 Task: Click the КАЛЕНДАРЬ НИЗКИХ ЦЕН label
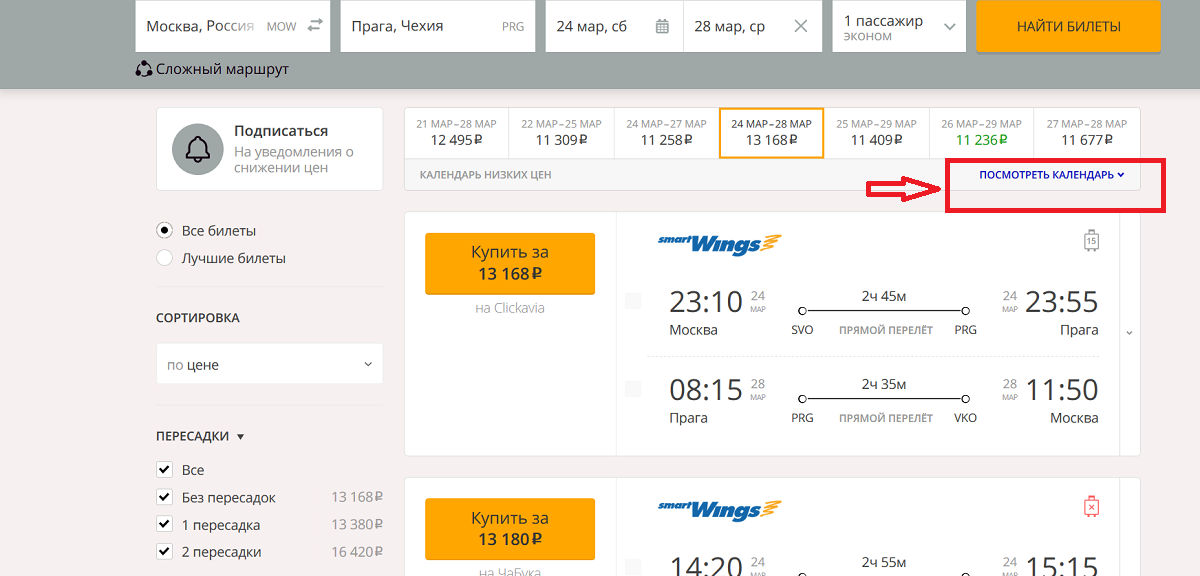click(x=485, y=175)
